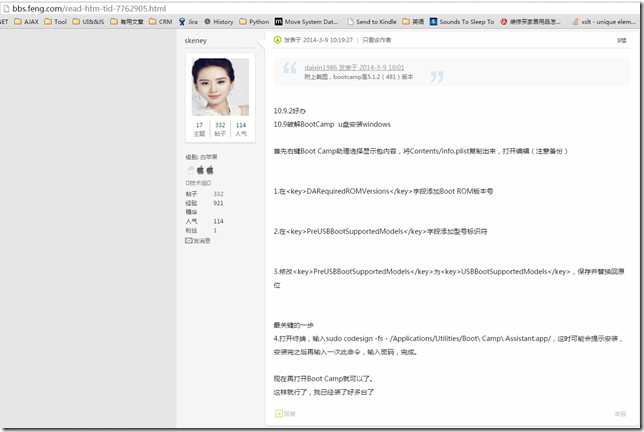Open the Jira bookmark
The width and height of the screenshot is (644, 432).
tap(188, 21)
